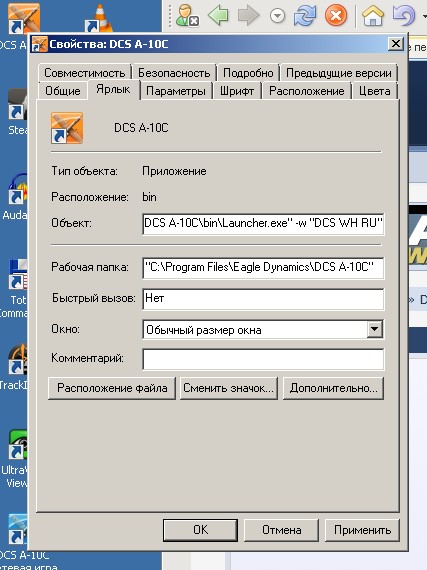
Task: Open the VLC media player desktop shortcut
Action: pyautogui.click(x=100, y=17)
